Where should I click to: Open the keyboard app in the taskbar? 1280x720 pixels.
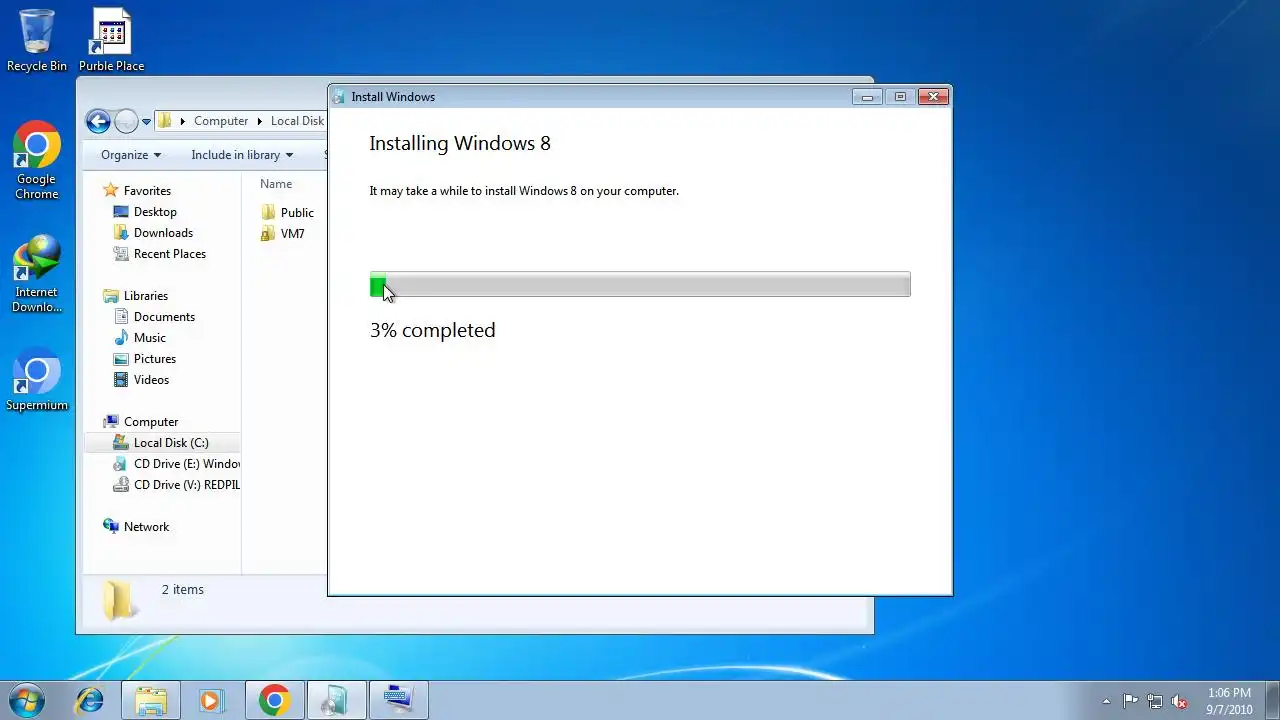click(398, 700)
